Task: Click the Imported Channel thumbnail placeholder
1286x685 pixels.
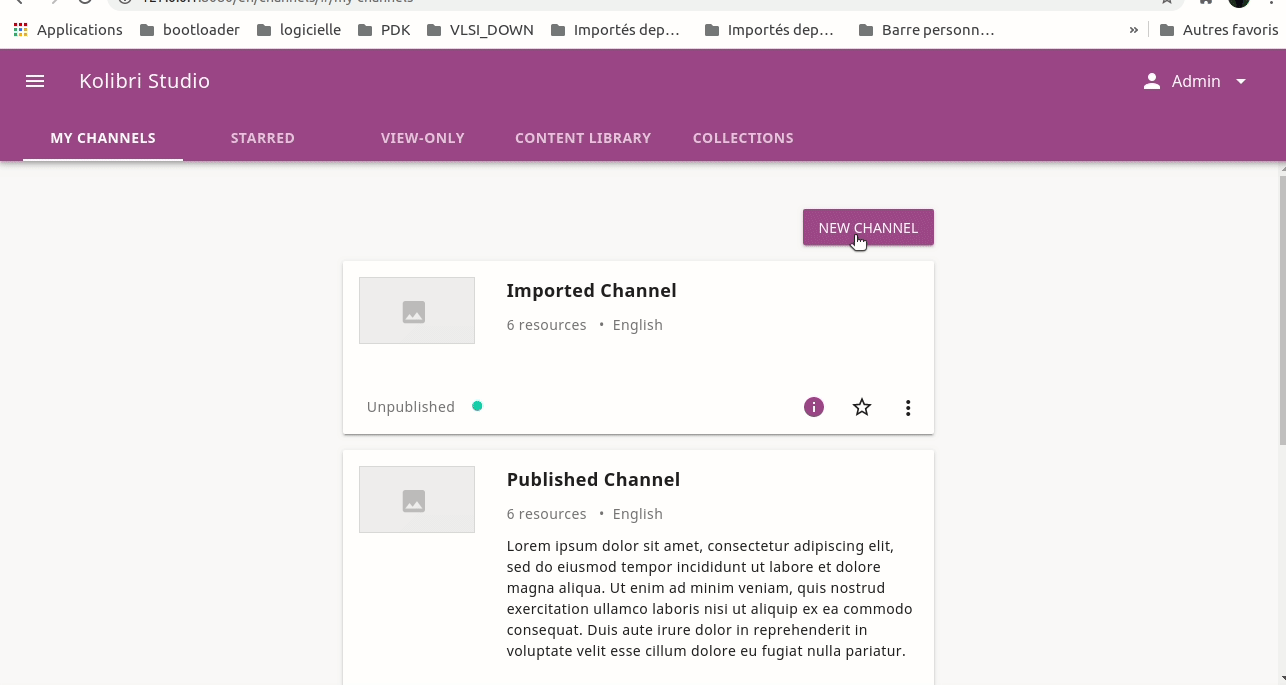Action: [x=417, y=311]
